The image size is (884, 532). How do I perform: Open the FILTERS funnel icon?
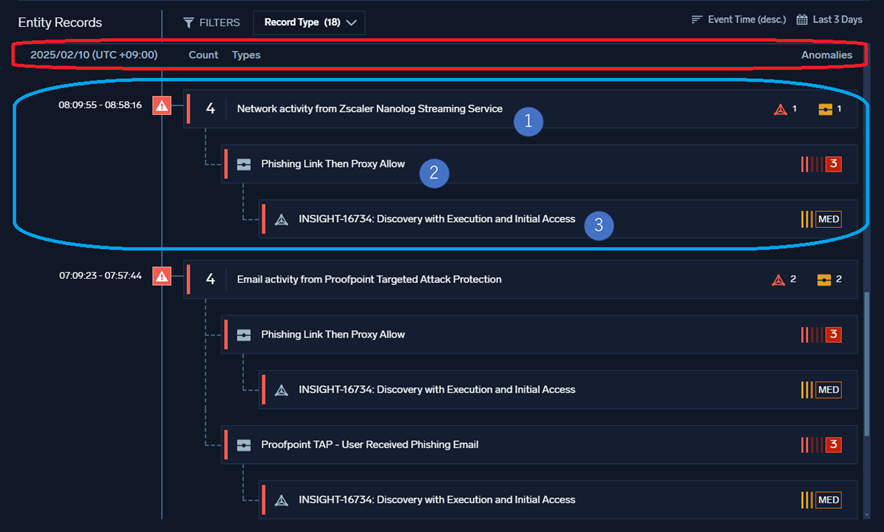[x=188, y=23]
